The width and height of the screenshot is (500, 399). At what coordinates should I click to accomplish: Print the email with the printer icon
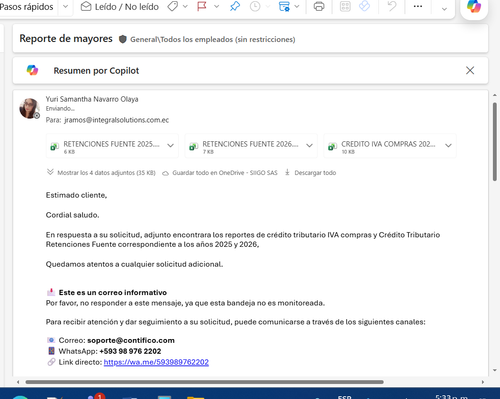319,6
